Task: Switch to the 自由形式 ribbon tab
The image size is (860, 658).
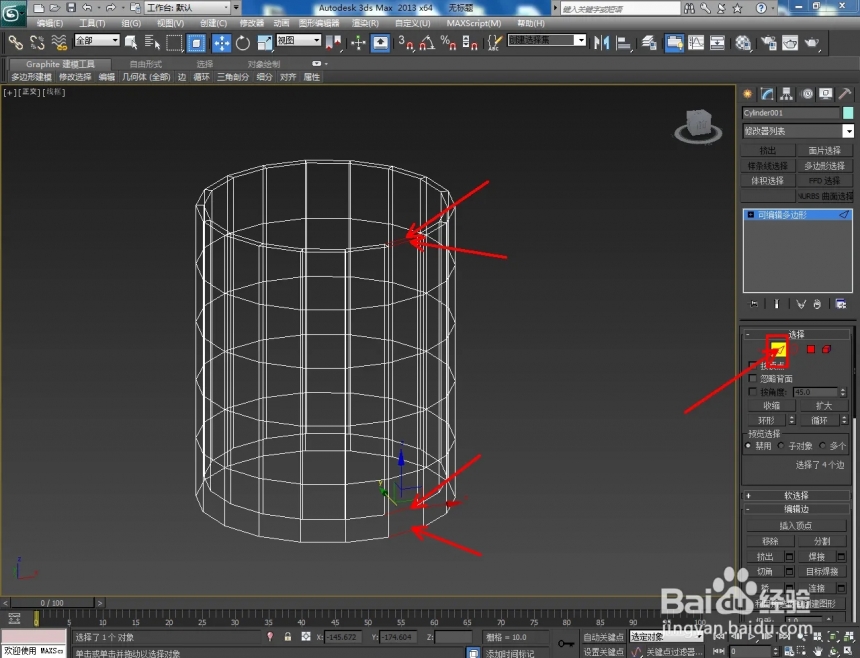Action: coord(146,64)
